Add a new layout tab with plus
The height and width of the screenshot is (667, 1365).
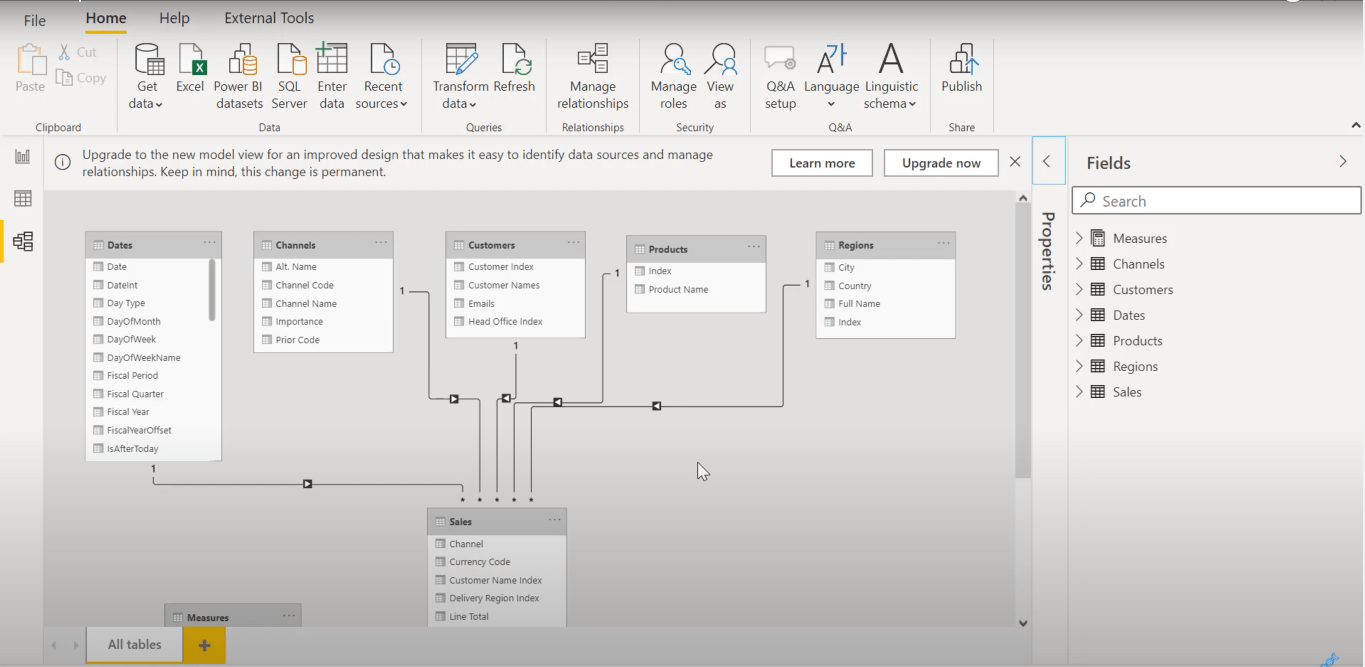204,645
